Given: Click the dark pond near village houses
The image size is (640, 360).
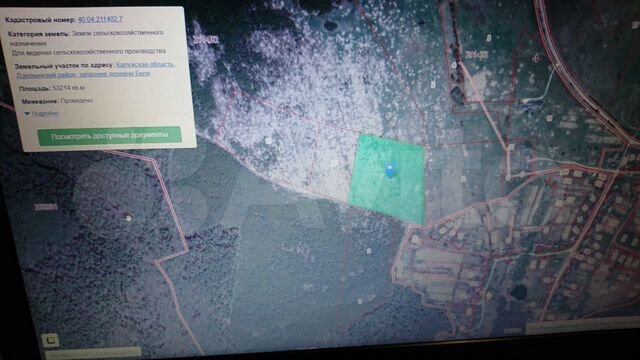Looking at the screenshot, I should (x=519, y=291).
